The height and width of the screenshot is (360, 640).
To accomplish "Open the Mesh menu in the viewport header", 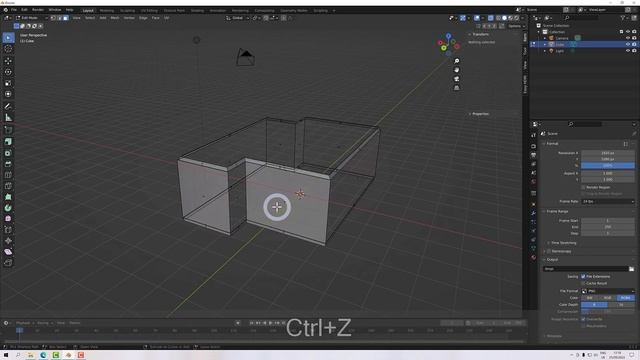I will pyautogui.click(x=115, y=18).
